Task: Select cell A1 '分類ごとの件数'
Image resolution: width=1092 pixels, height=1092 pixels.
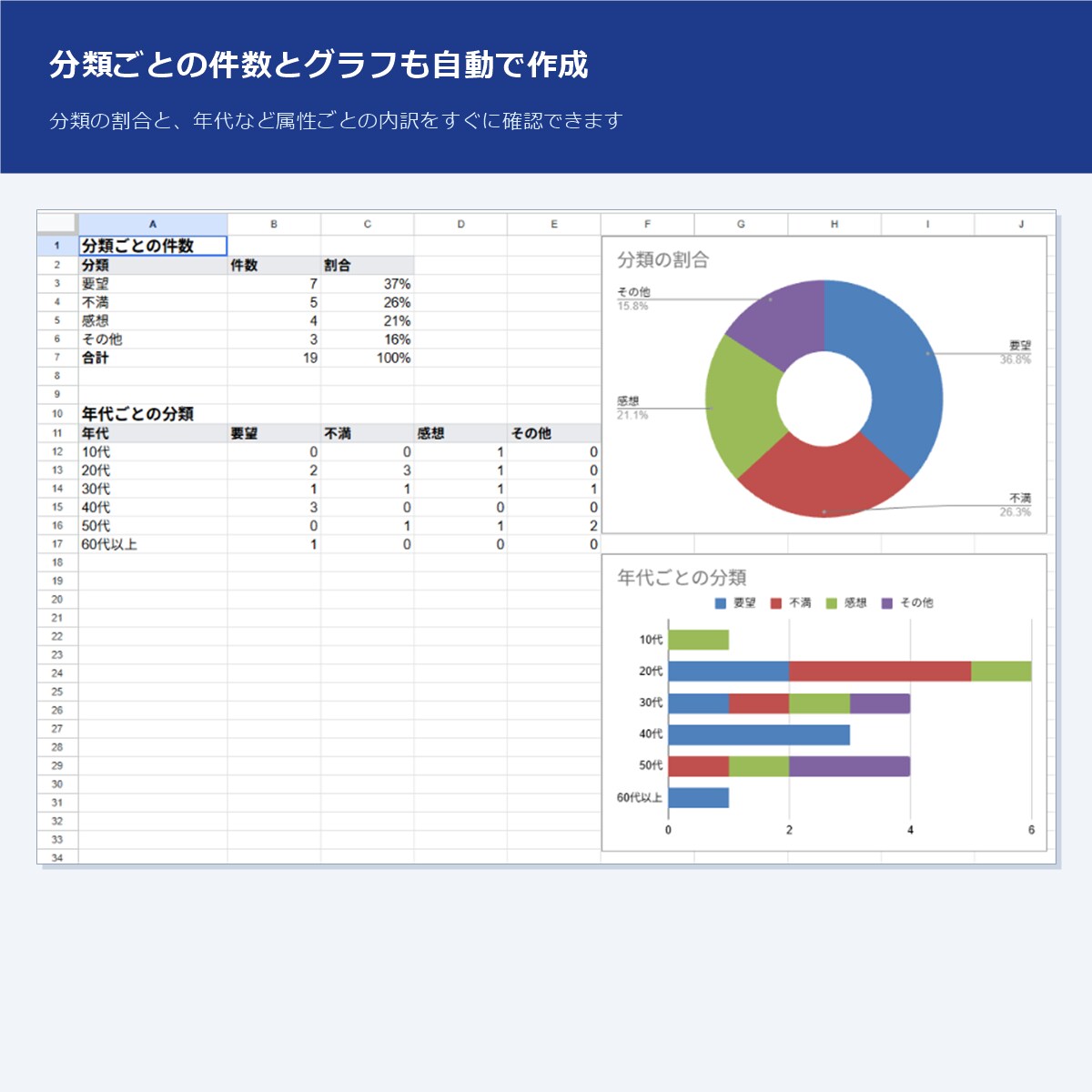Action: (153, 246)
